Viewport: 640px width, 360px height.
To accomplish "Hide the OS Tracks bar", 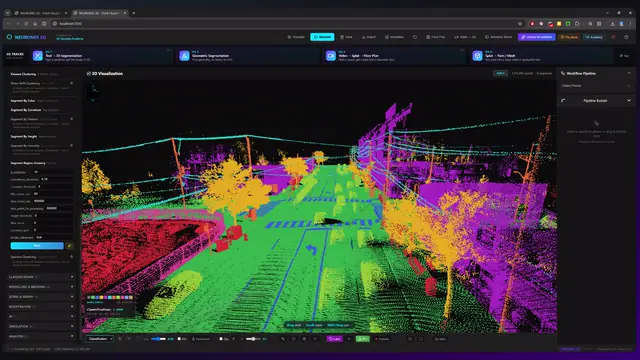I will 624,56.
